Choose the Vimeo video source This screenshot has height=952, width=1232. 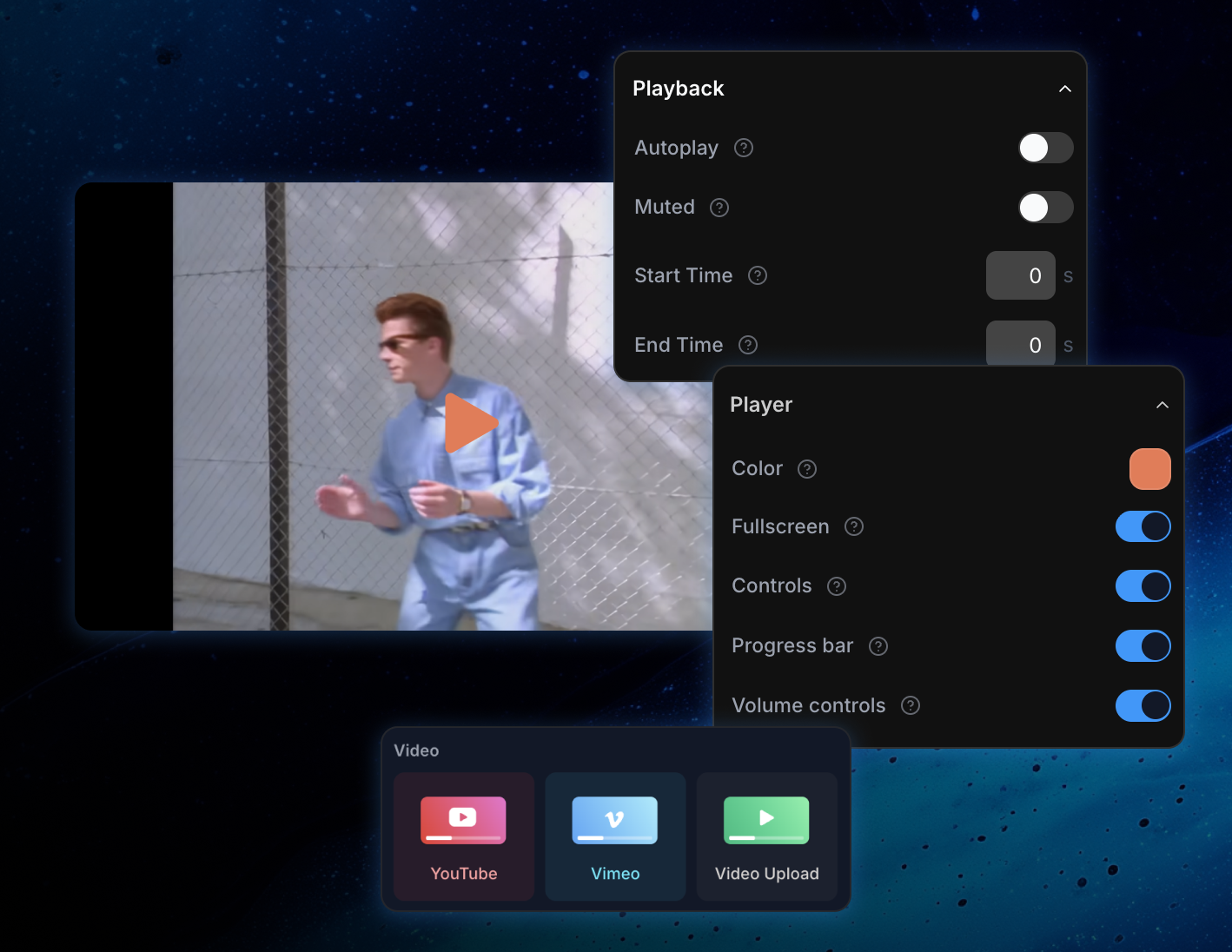[615, 836]
